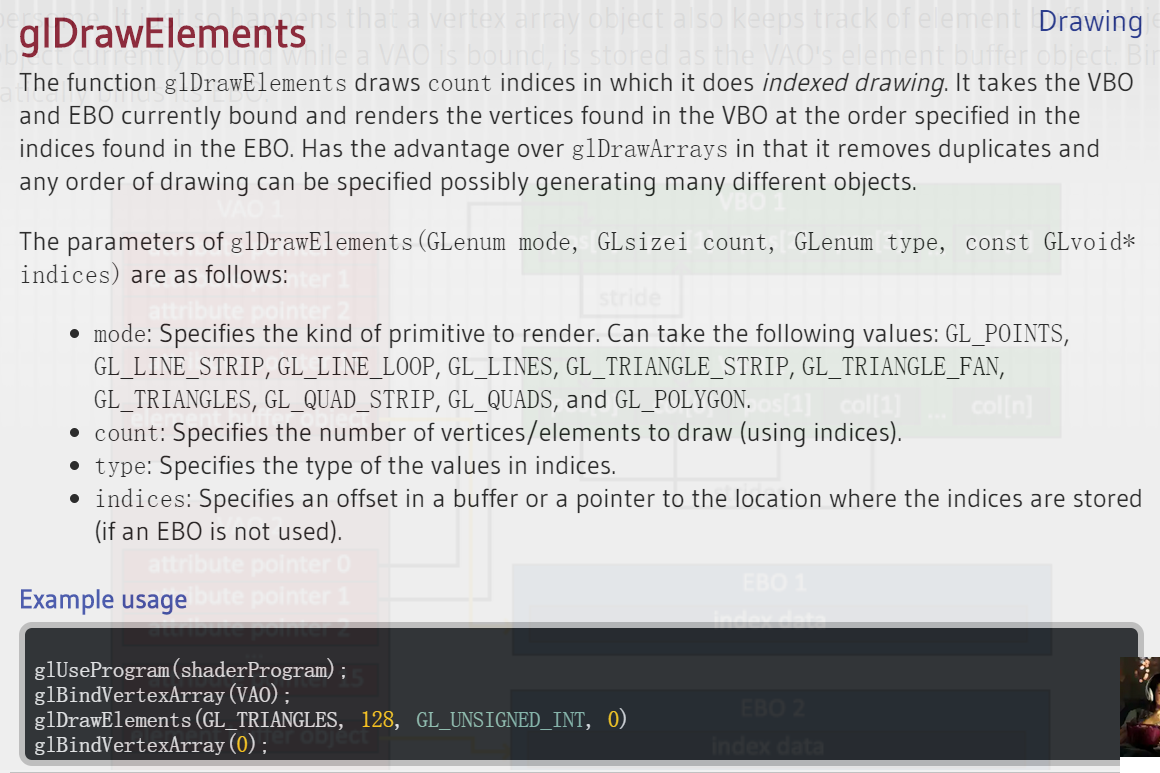
Task: Click 'const GLvoid*' in the function signature
Action: pyautogui.click(x=1050, y=243)
